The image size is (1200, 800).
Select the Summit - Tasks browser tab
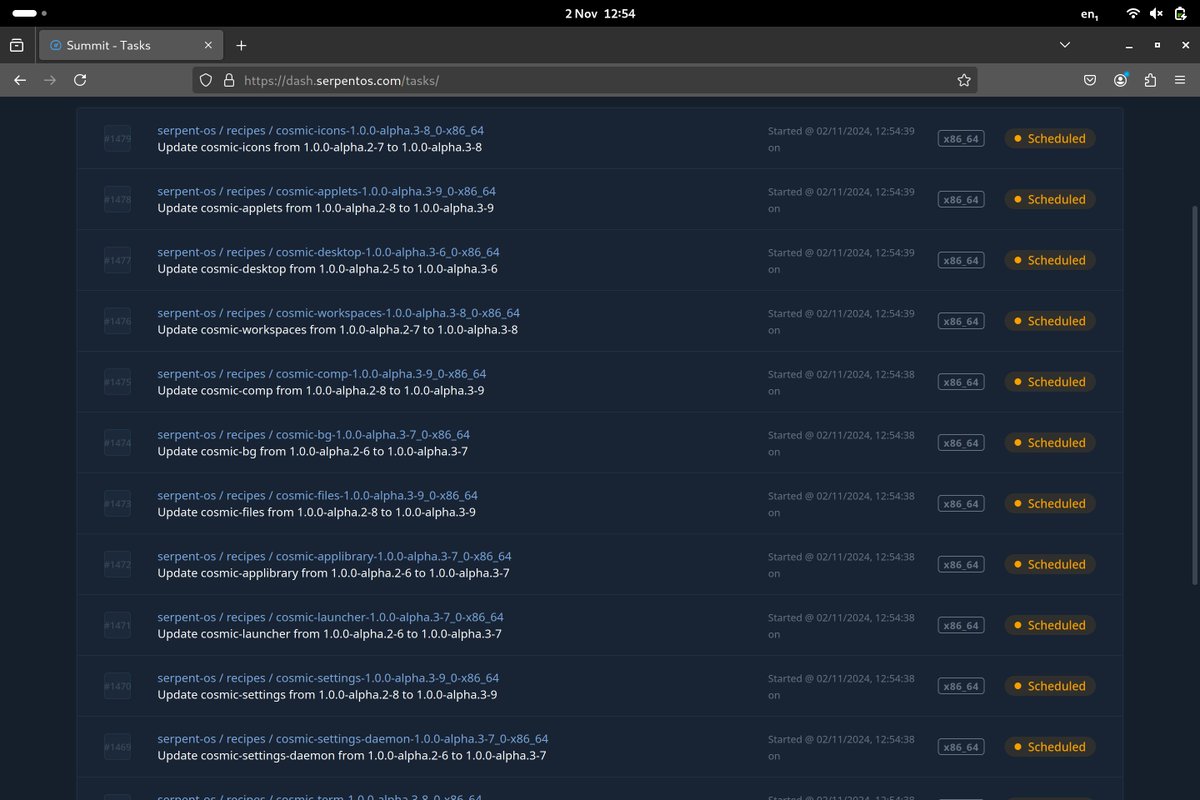pos(120,45)
